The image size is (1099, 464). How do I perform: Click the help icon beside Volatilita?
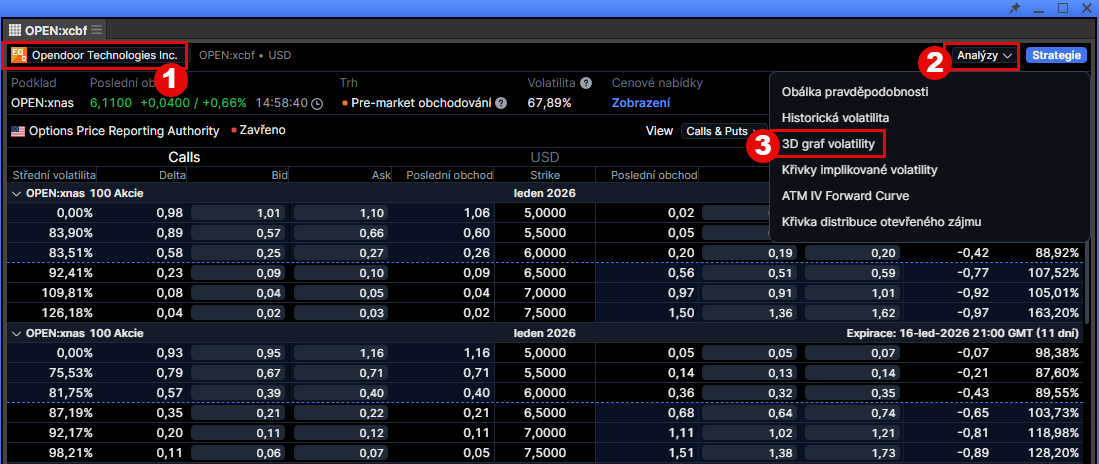(586, 83)
